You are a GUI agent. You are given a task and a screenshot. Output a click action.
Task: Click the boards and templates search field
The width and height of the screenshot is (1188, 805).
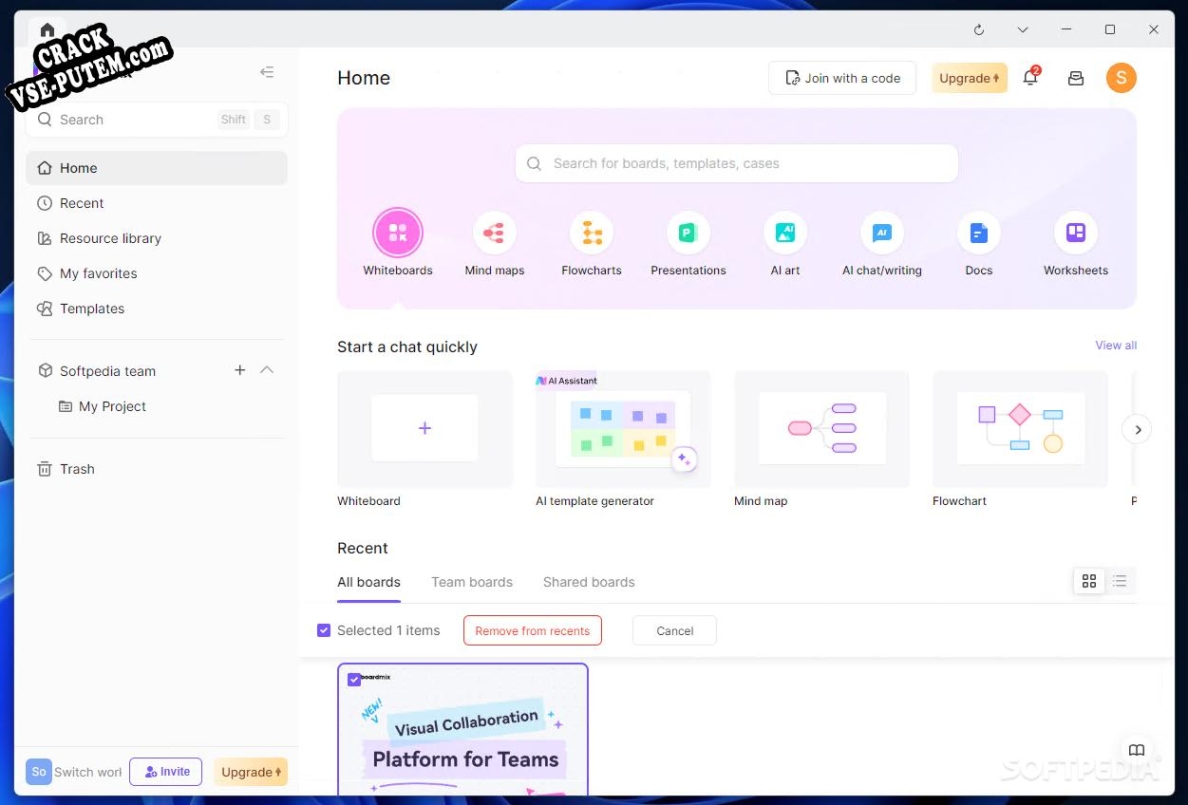tap(736, 163)
